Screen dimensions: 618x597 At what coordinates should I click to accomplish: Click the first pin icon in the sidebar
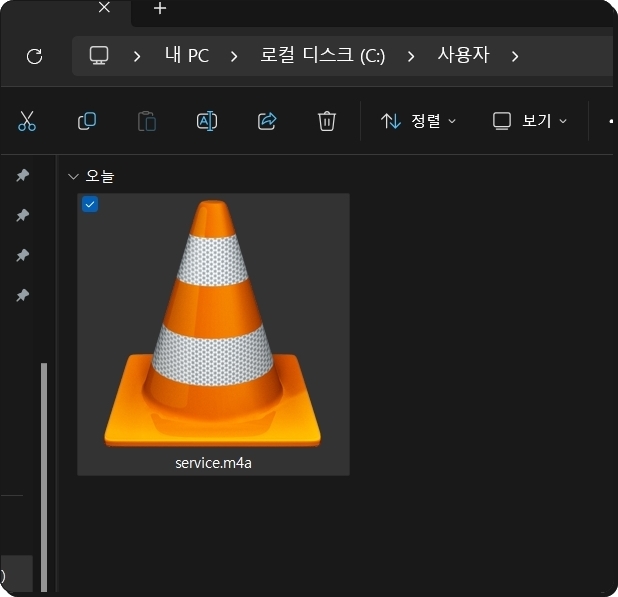23,175
